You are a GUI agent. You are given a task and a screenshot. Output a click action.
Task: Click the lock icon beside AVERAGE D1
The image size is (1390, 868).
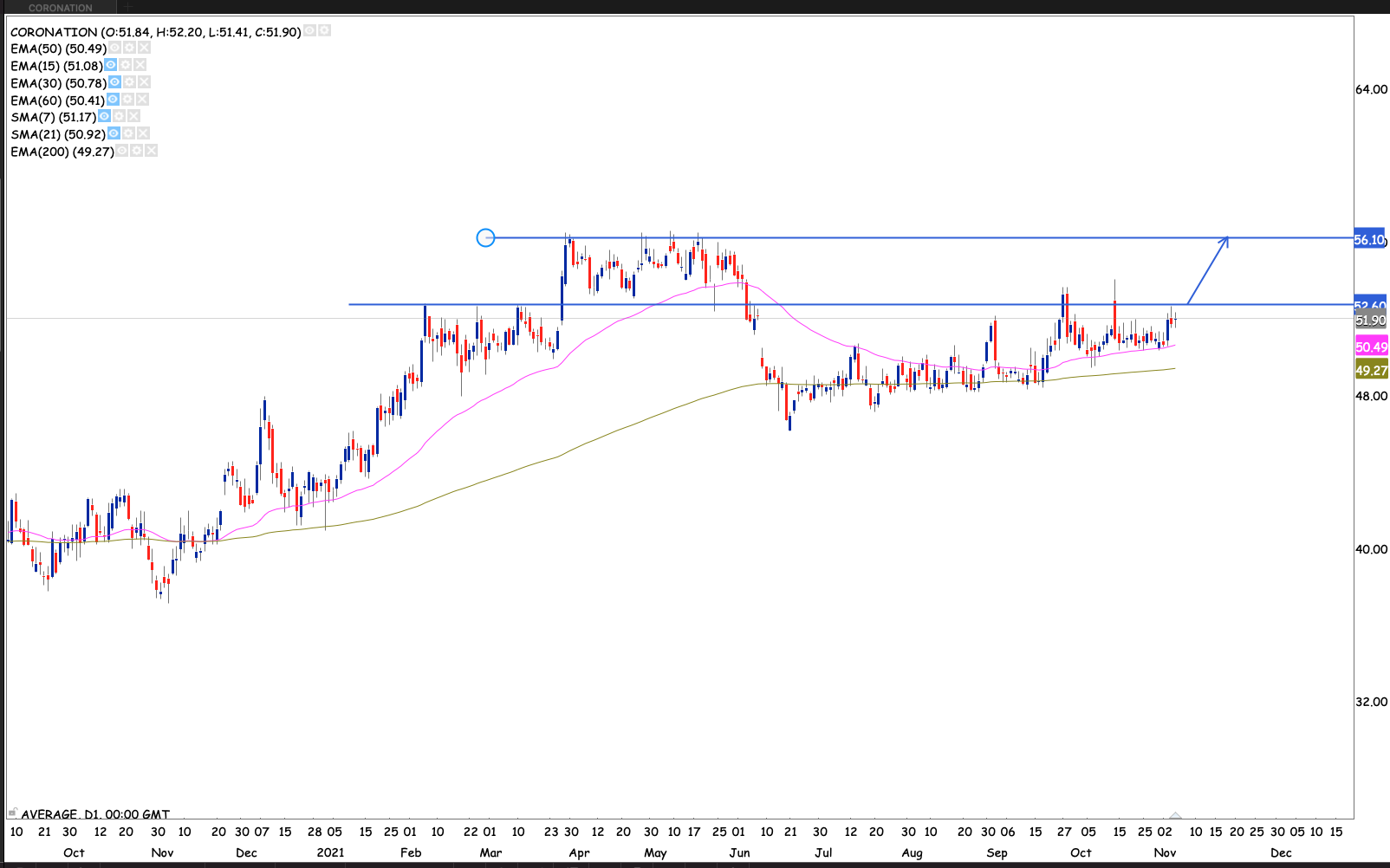click(x=12, y=813)
